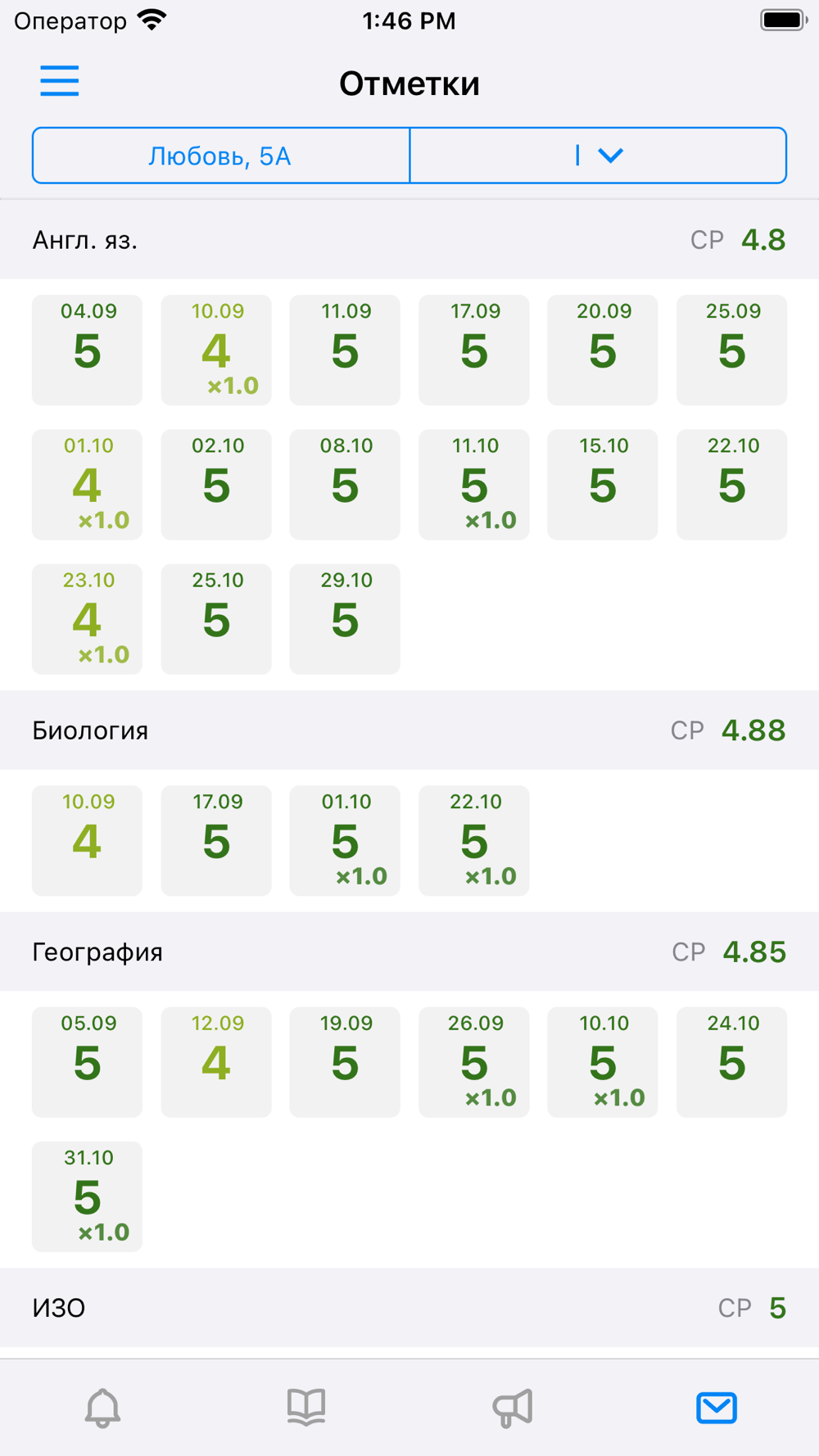This screenshot has width=819, height=1456.
Task: Open Biology grade 5 dated 22.10
Action: click(x=474, y=841)
